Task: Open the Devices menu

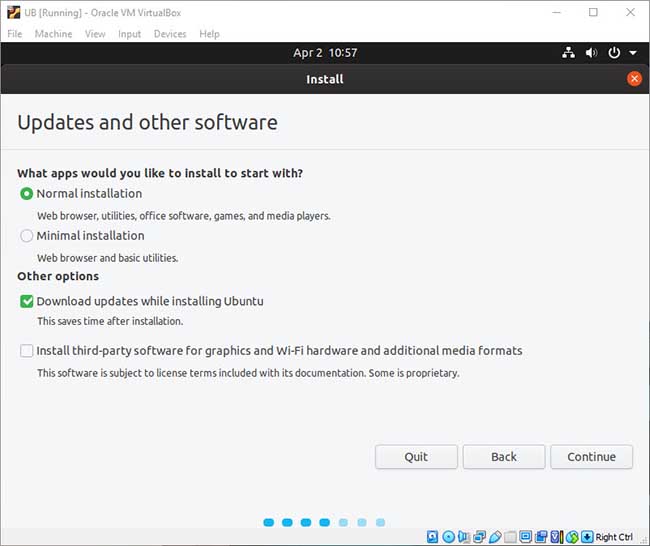Action: 170,34
